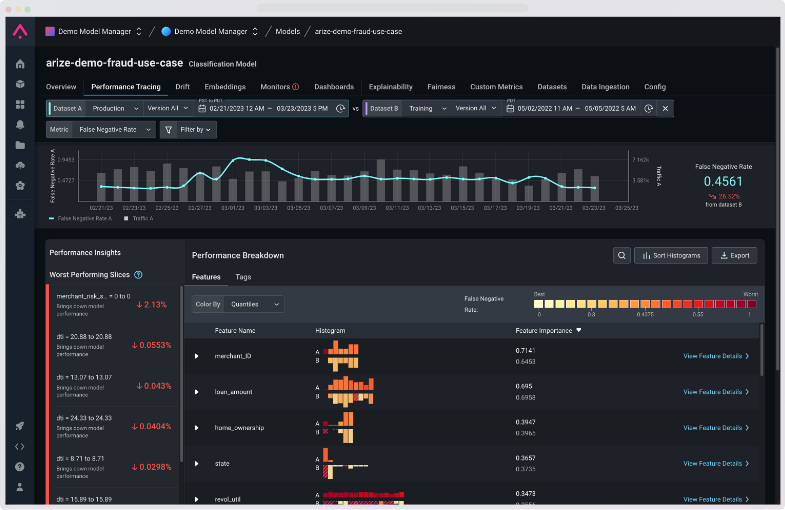Open the search magnifier in Performance Breakdown
This screenshot has height=510, width=785.
pyautogui.click(x=622, y=255)
